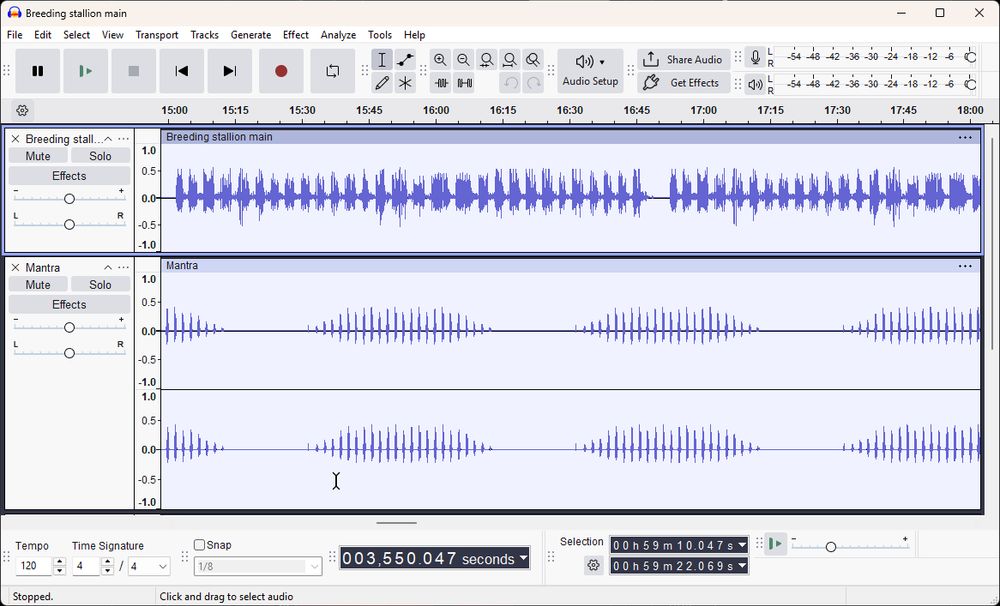Select the Draw (pencil) tool
This screenshot has height=606, width=1000.
coord(381,83)
